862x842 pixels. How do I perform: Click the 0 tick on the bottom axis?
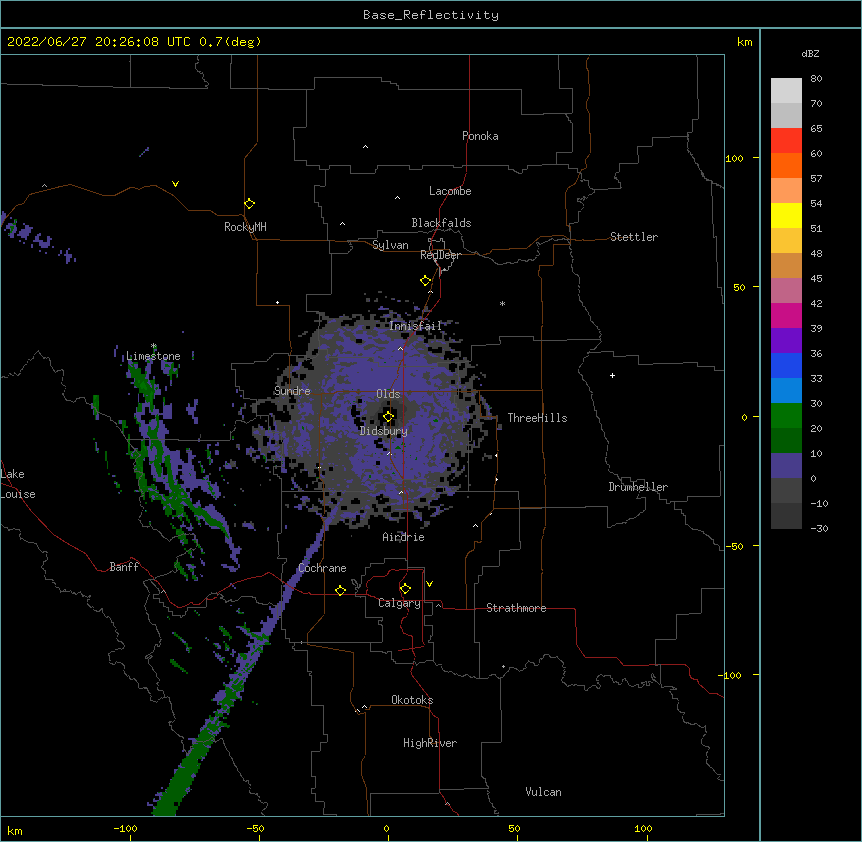386,829
